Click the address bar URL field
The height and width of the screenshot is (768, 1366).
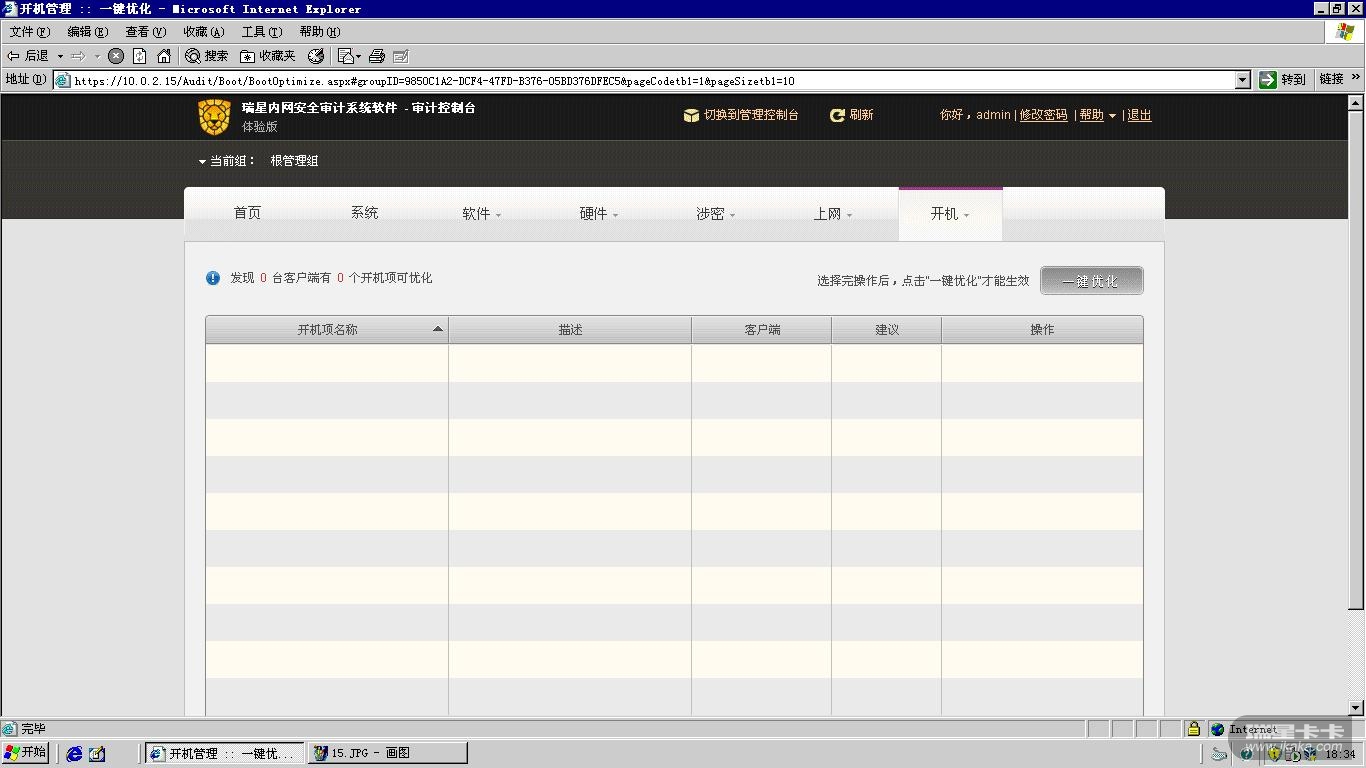coord(652,80)
